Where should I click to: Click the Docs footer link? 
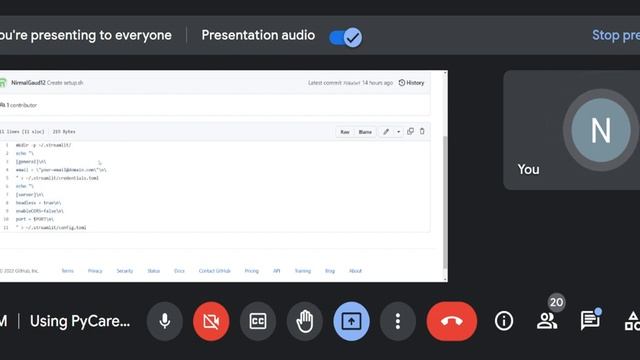(179, 271)
